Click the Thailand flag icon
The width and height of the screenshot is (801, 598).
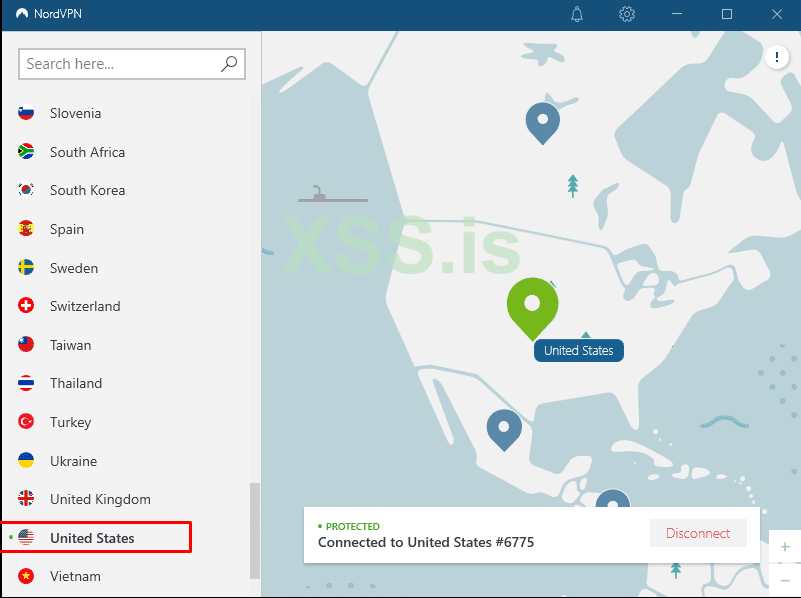pos(26,383)
